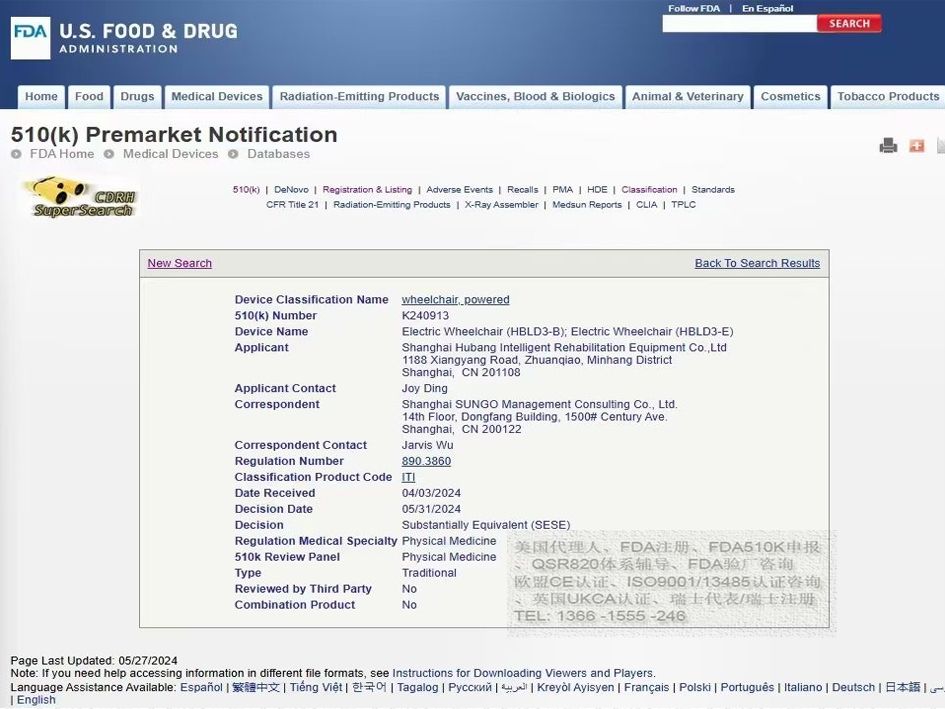Open Instructions for Downloading Viewers and Players
This screenshot has width=945, height=709.
tap(523, 673)
